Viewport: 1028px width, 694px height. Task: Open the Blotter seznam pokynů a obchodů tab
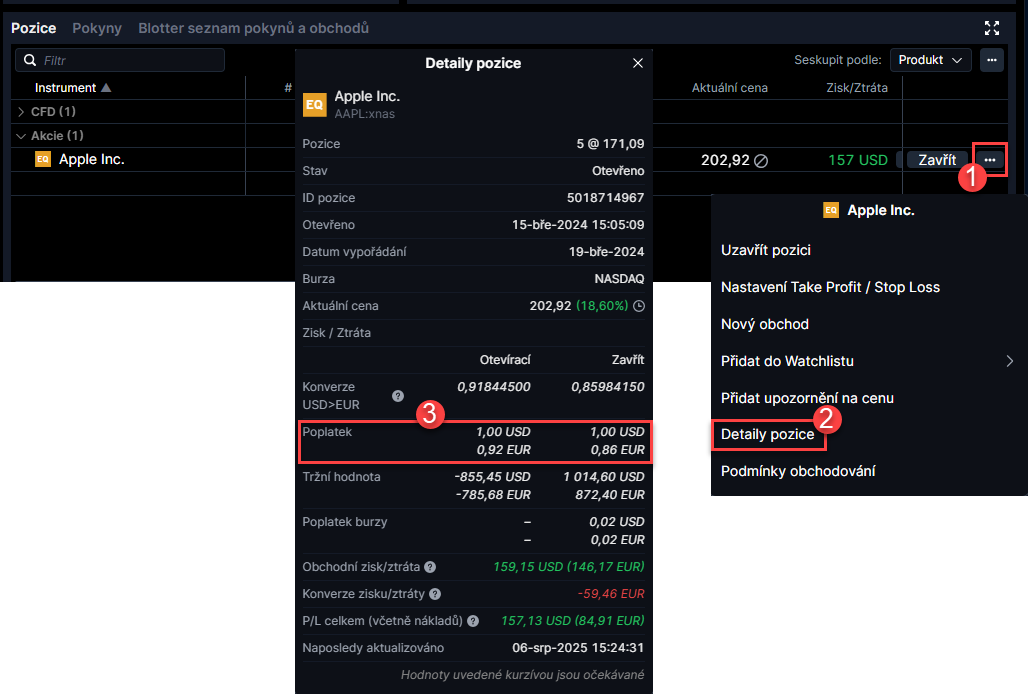click(x=254, y=28)
